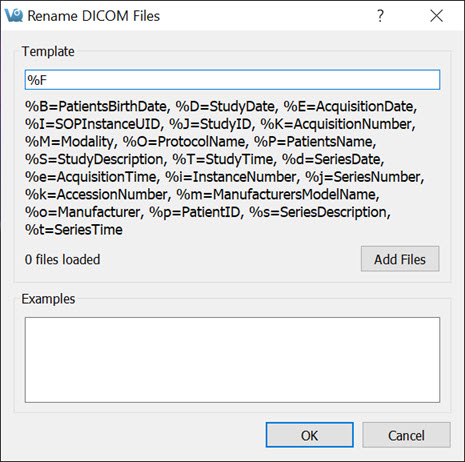Image resolution: width=465 pixels, height=462 pixels.
Task: Click inside the Examples list box
Action: [232, 360]
